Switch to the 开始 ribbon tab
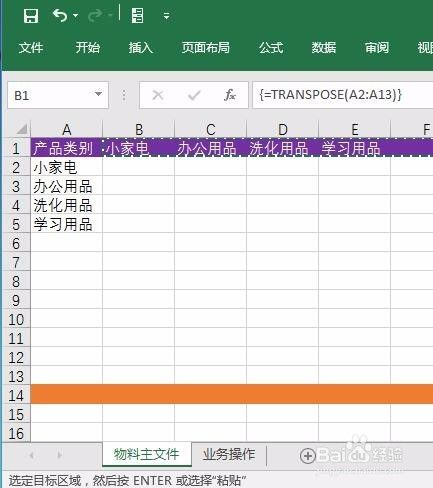Screen dimensions: 433x488 click(x=88, y=47)
